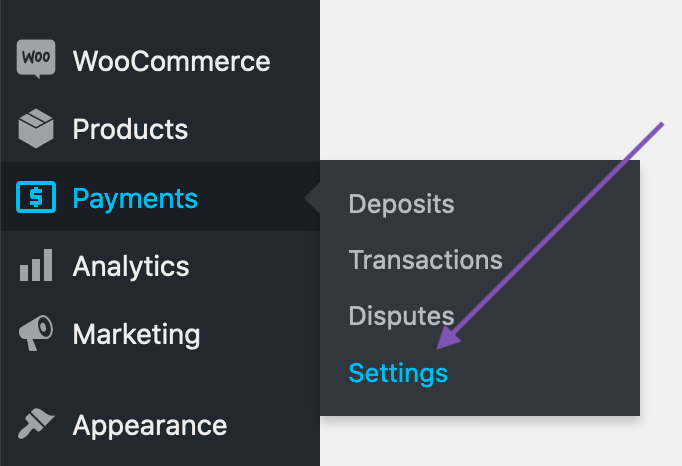Viewport: 682px width, 466px height.
Task: Open Disputes in the Payments submenu
Action: 401,316
